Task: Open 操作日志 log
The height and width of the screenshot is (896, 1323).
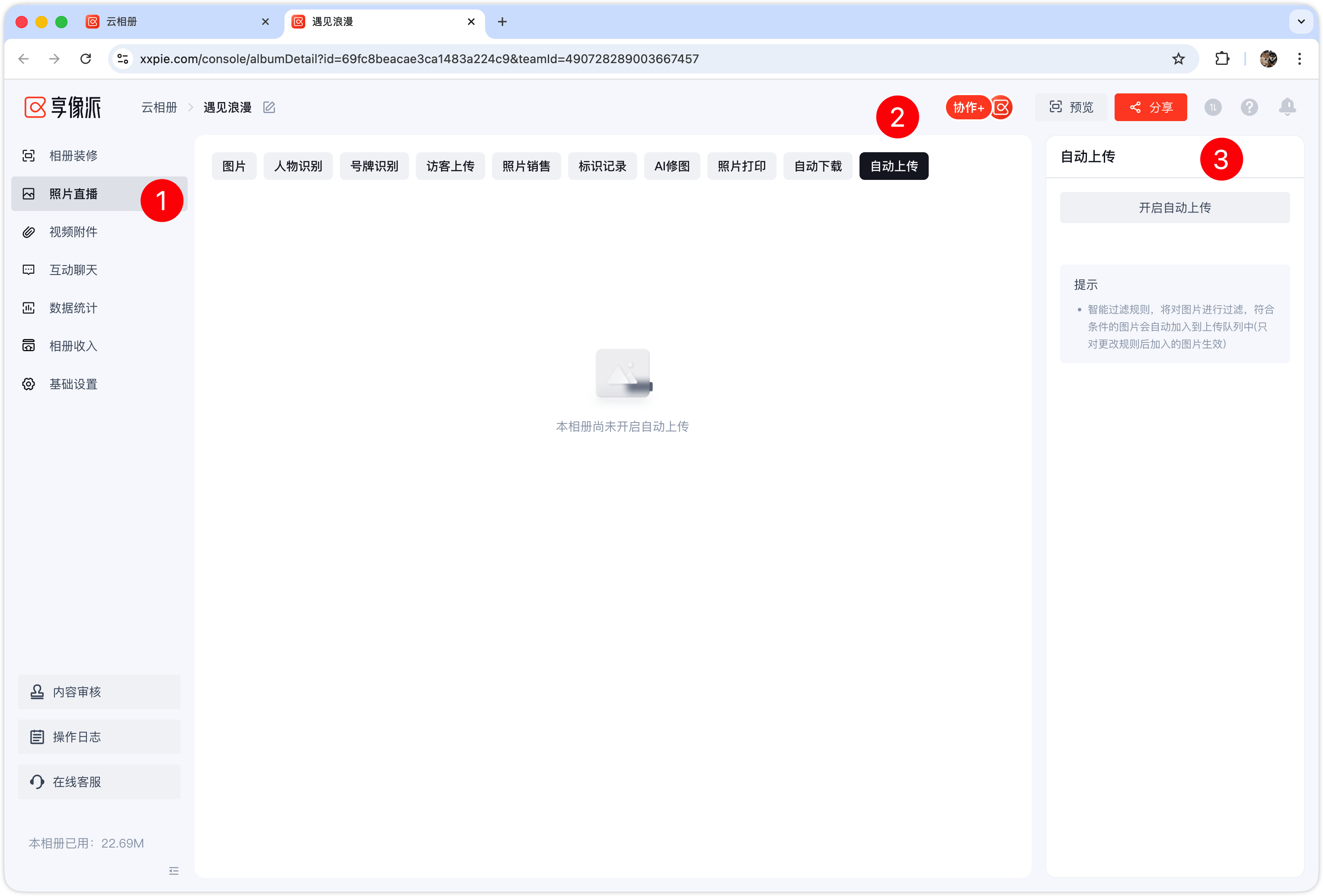Action: [99, 736]
